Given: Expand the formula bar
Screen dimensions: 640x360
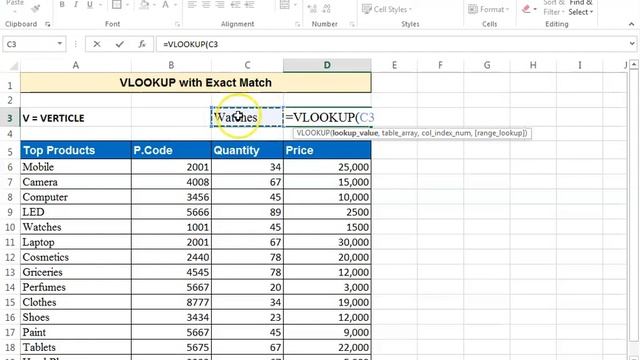Looking at the screenshot, I should (632, 44).
